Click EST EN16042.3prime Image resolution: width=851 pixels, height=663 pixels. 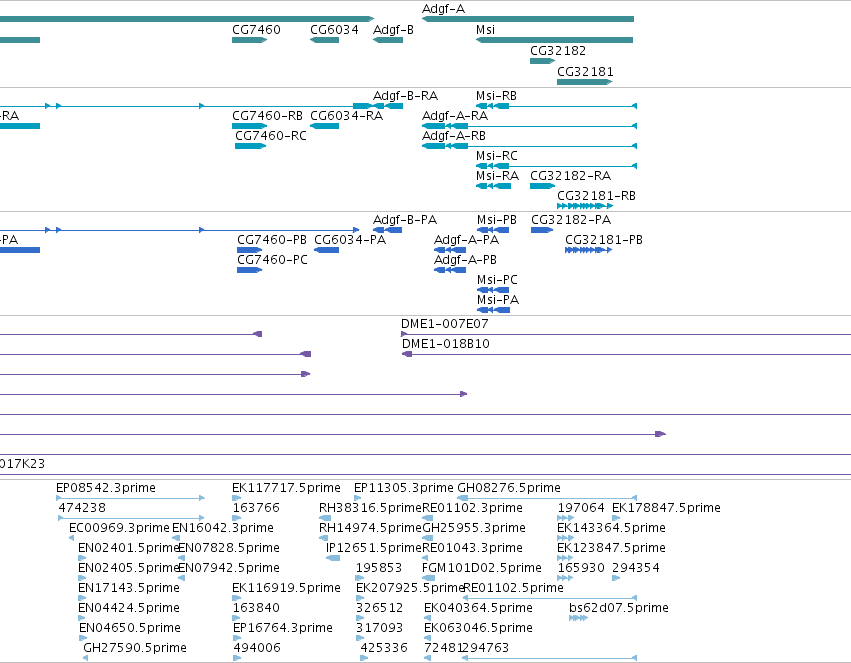click(223, 528)
